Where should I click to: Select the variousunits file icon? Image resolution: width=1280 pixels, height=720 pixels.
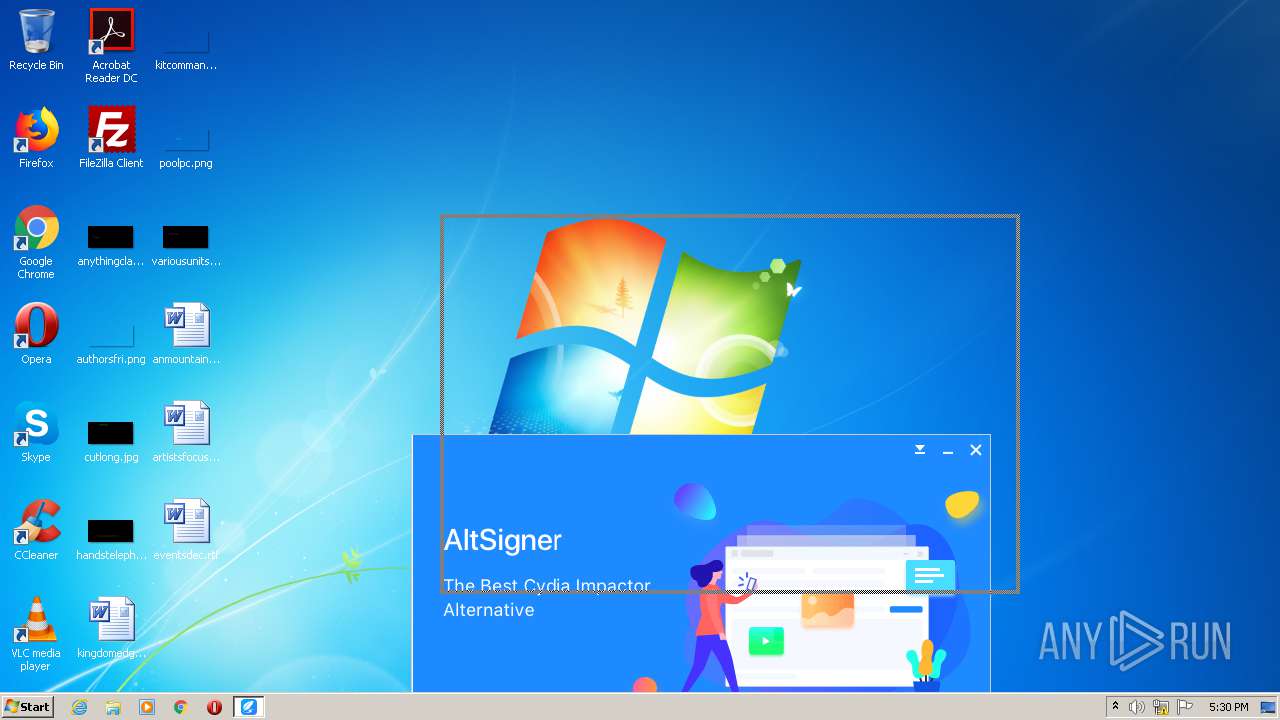click(x=186, y=245)
